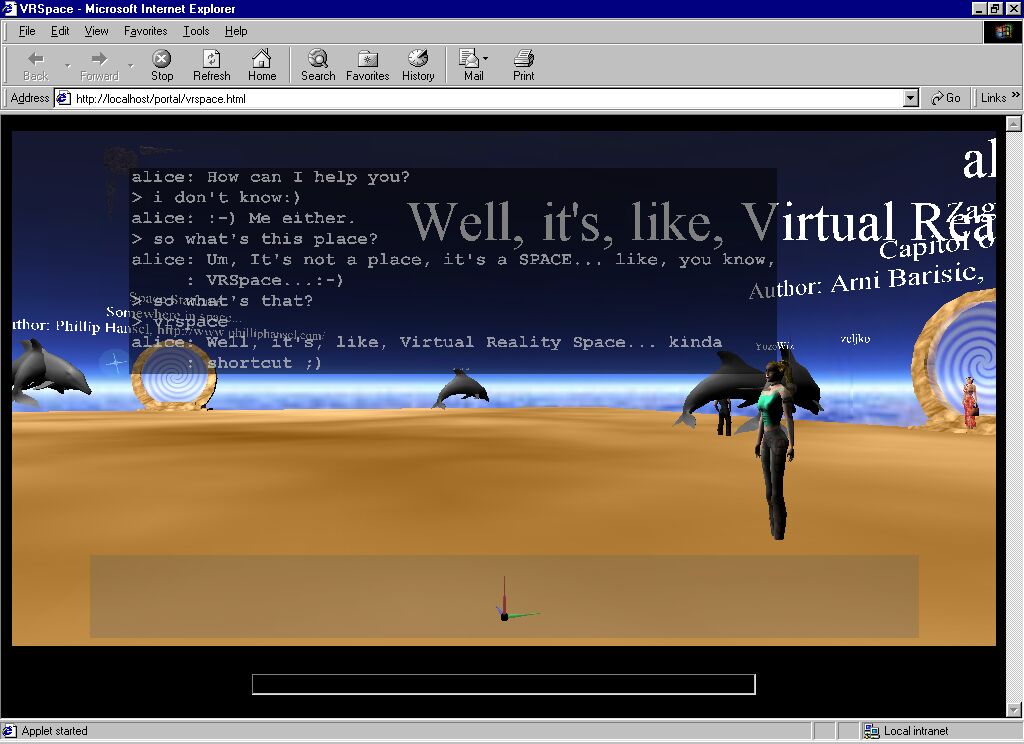Click the chat text input box
This screenshot has height=744, width=1024.
click(503, 684)
